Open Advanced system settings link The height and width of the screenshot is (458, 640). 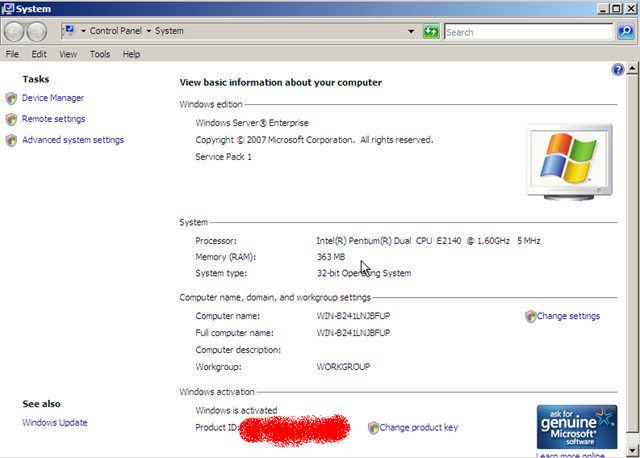click(73, 140)
